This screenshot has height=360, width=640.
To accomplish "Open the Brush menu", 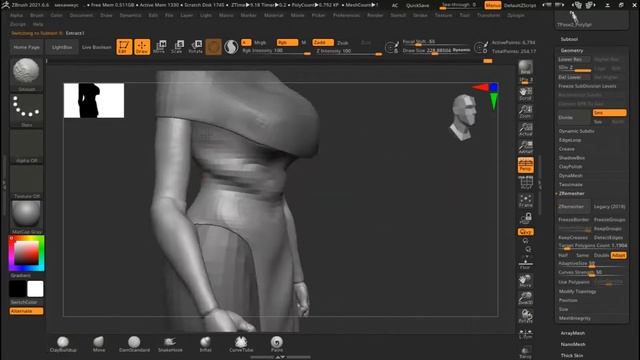I will [x=37, y=15].
